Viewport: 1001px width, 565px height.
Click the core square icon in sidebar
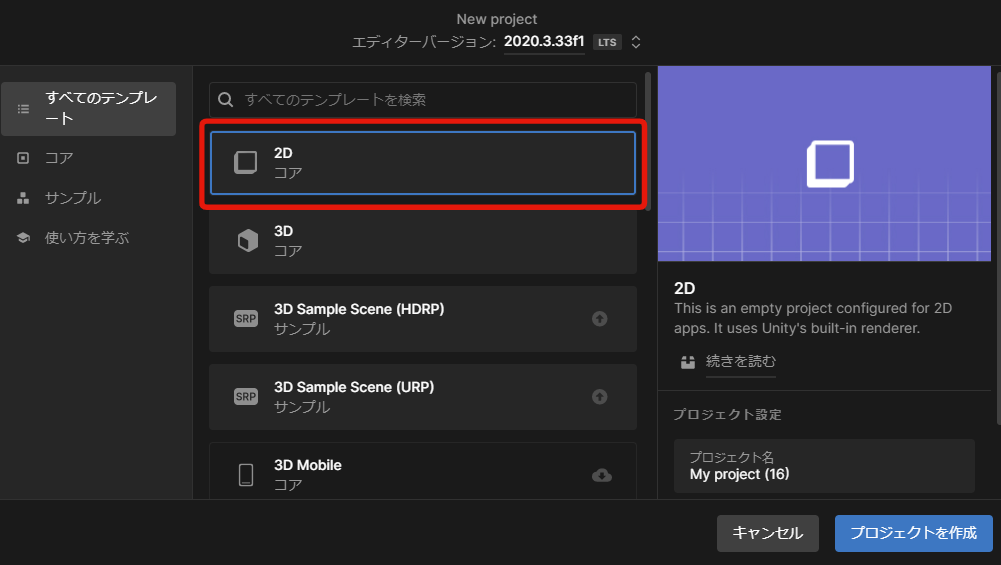(x=23, y=158)
